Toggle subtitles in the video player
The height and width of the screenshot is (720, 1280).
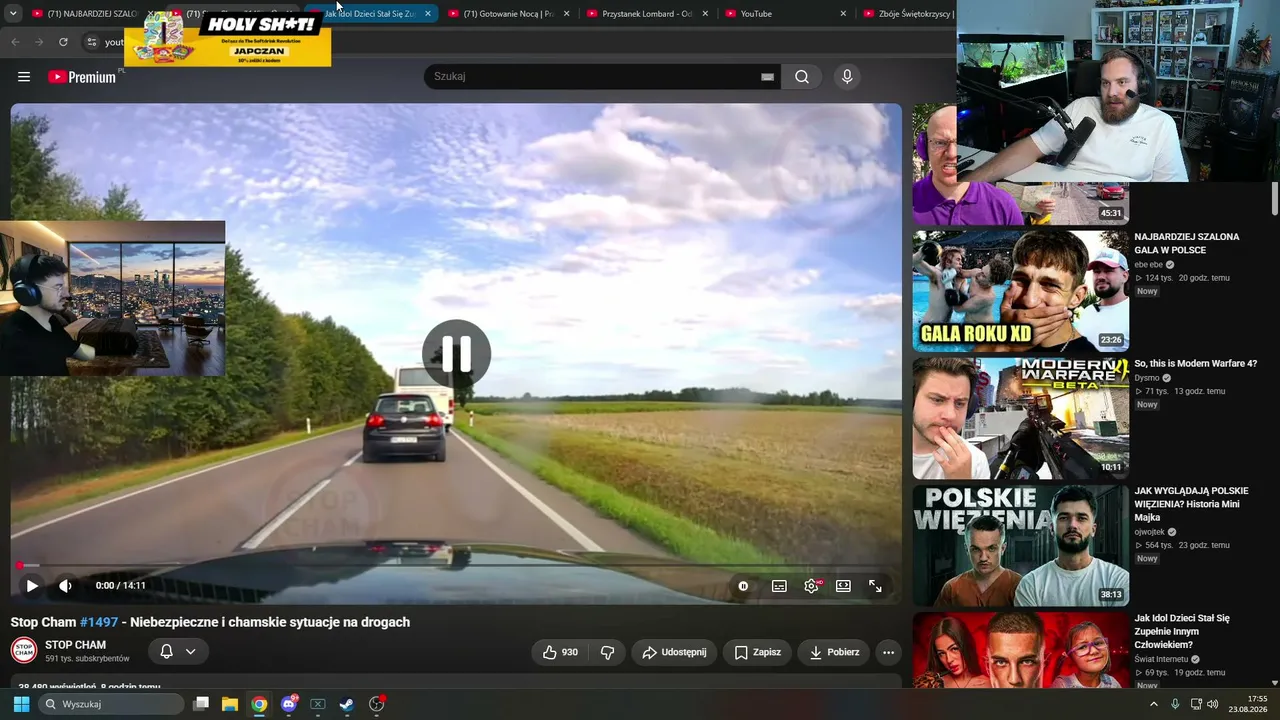[779, 586]
